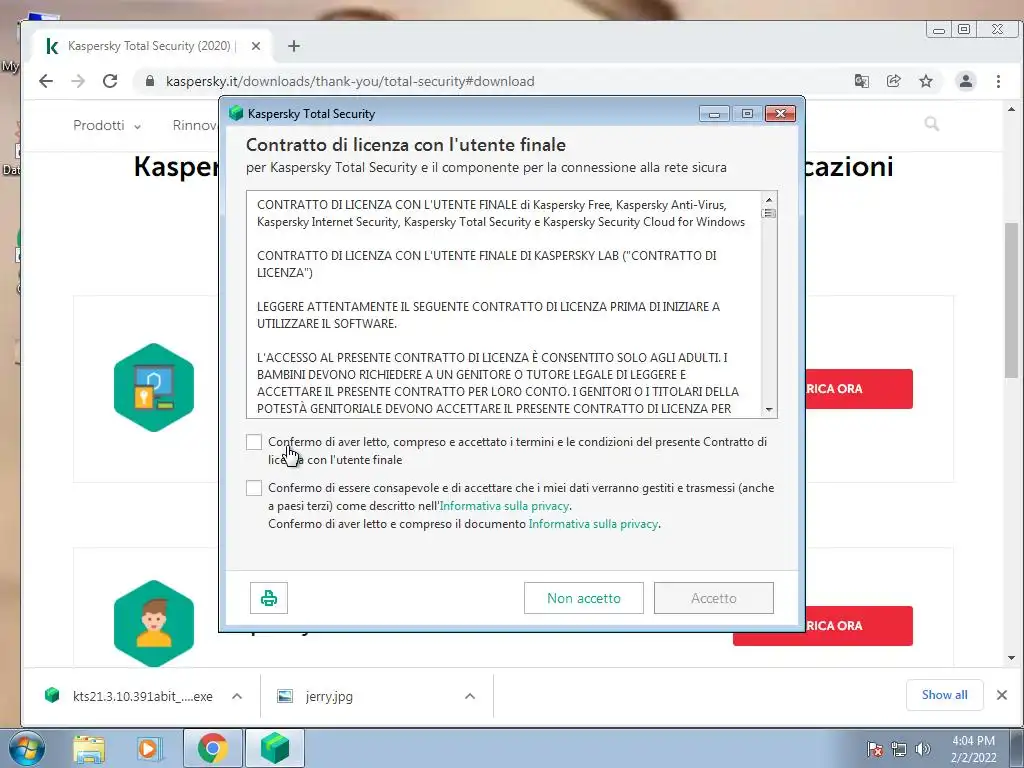1024x768 pixels.
Task: Open Windows Media Player from taskbar
Action: click(x=149, y=749)
